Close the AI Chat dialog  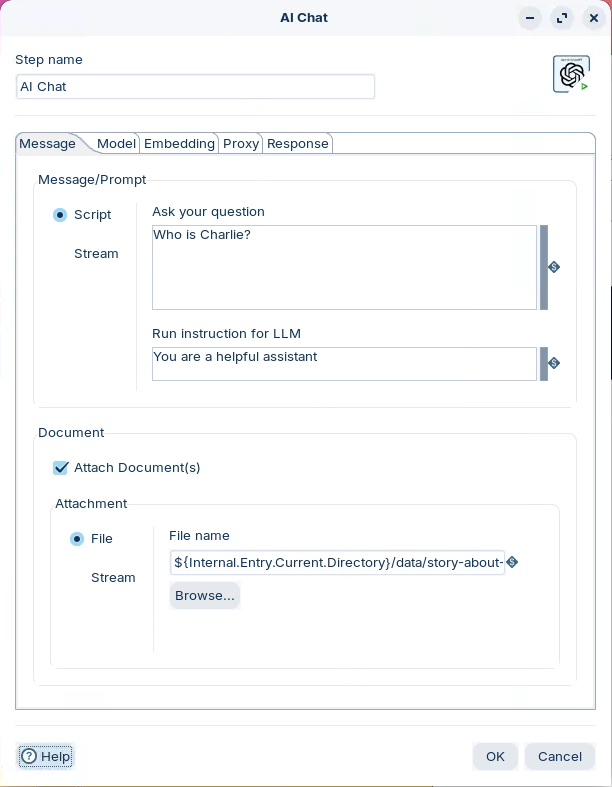click(593, 18)
